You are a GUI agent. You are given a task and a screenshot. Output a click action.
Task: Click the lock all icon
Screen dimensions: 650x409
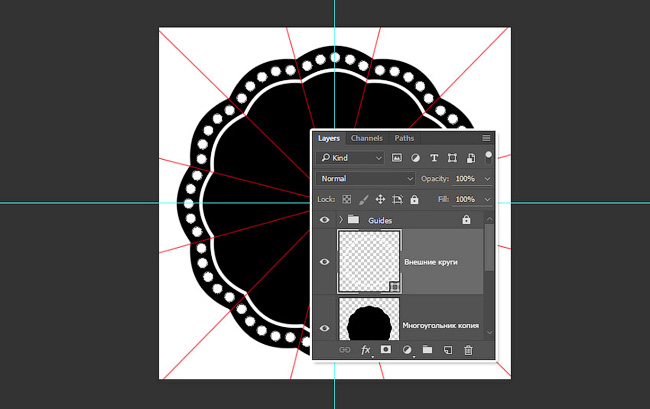(x=414, y=200)
